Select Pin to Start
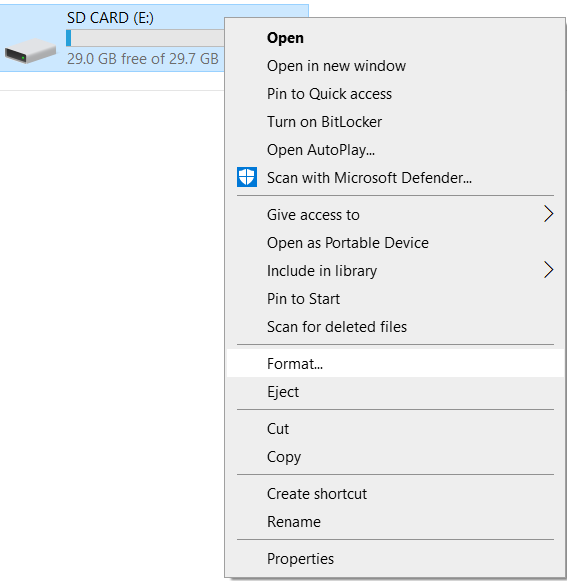The image size is (567, 581). [x=395, y=299]
